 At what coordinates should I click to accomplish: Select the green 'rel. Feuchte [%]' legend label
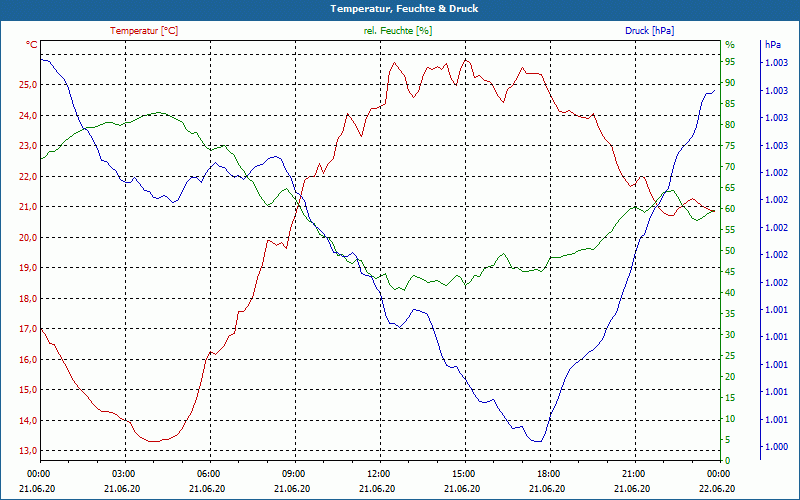coord(398,31)
